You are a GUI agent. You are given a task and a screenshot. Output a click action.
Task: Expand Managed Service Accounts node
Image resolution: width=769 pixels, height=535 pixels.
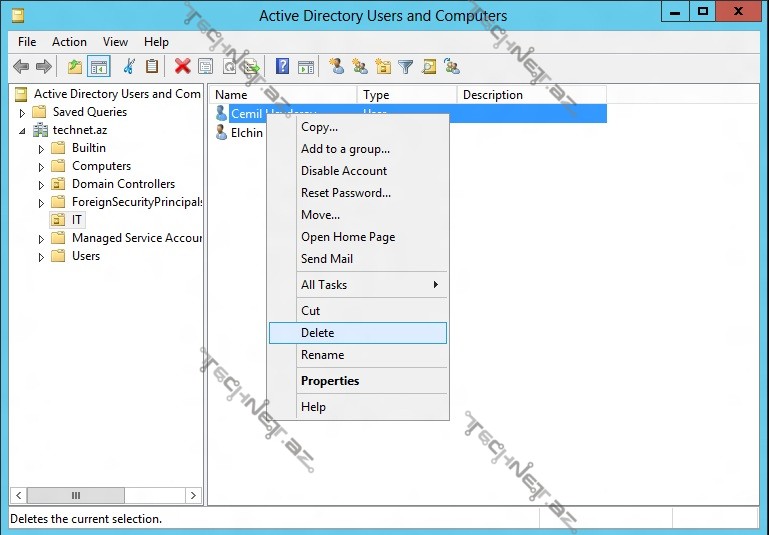tap(41, 239)
